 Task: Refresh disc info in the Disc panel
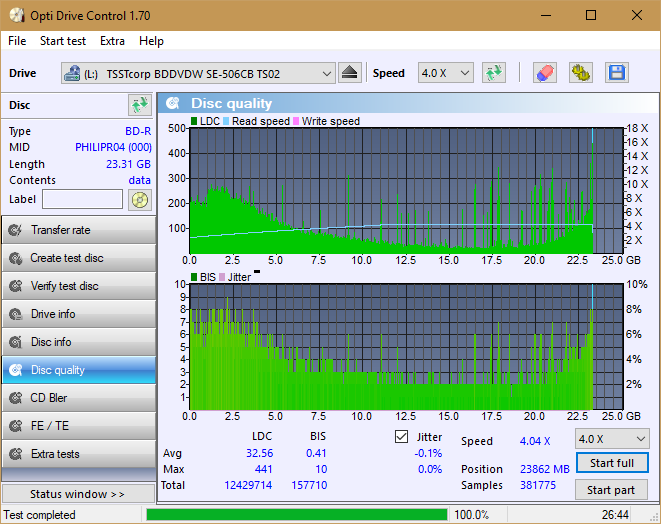click(x=140, y=105)
